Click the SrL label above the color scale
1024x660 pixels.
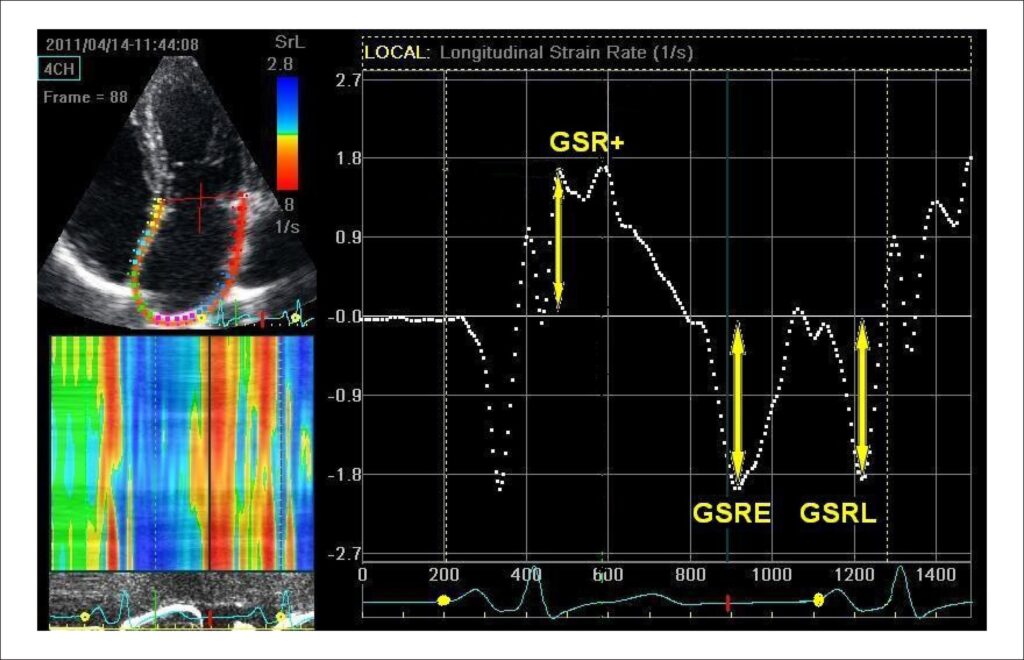289,42
